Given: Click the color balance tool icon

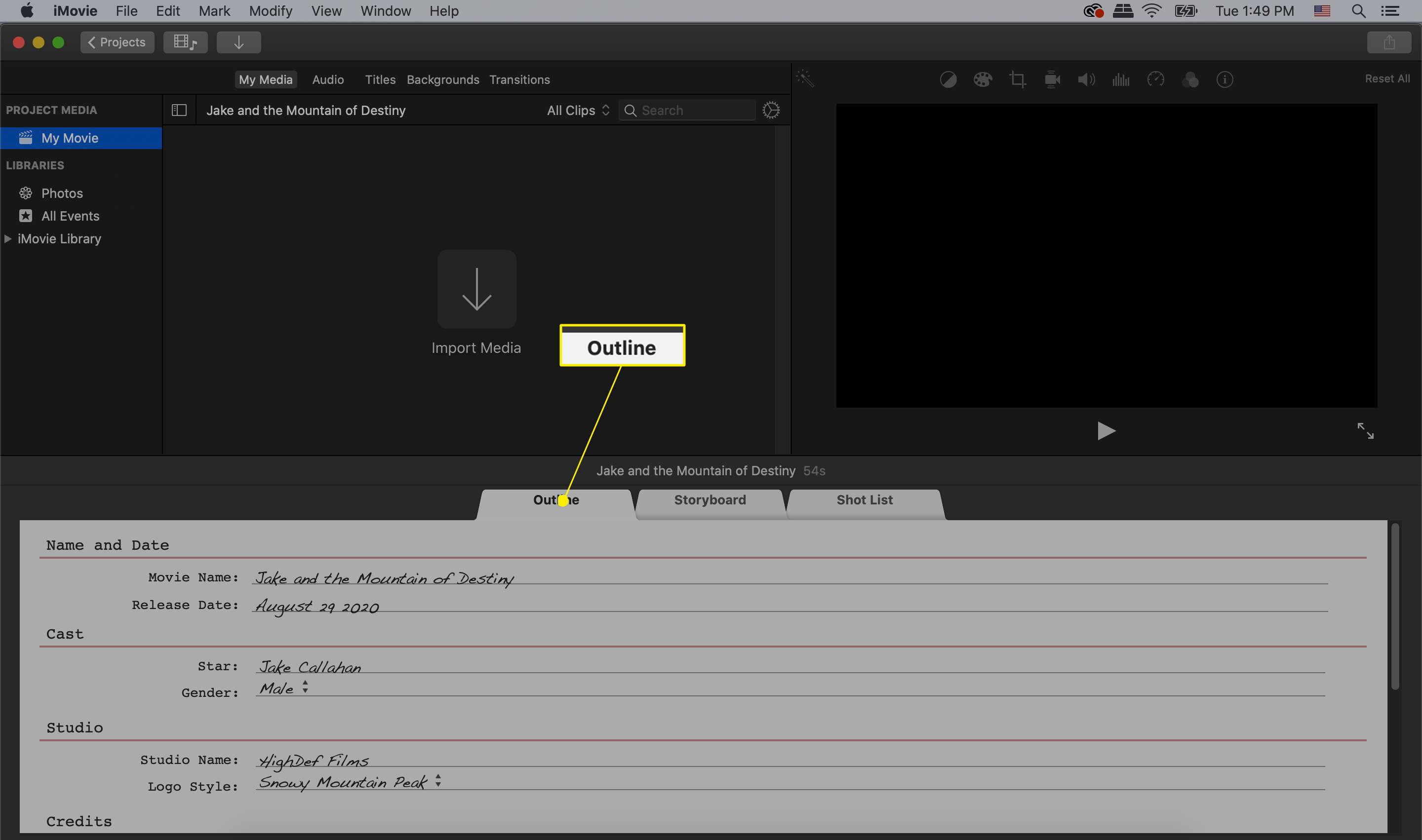Looking at the screenshot, I should tap(947, 78).
